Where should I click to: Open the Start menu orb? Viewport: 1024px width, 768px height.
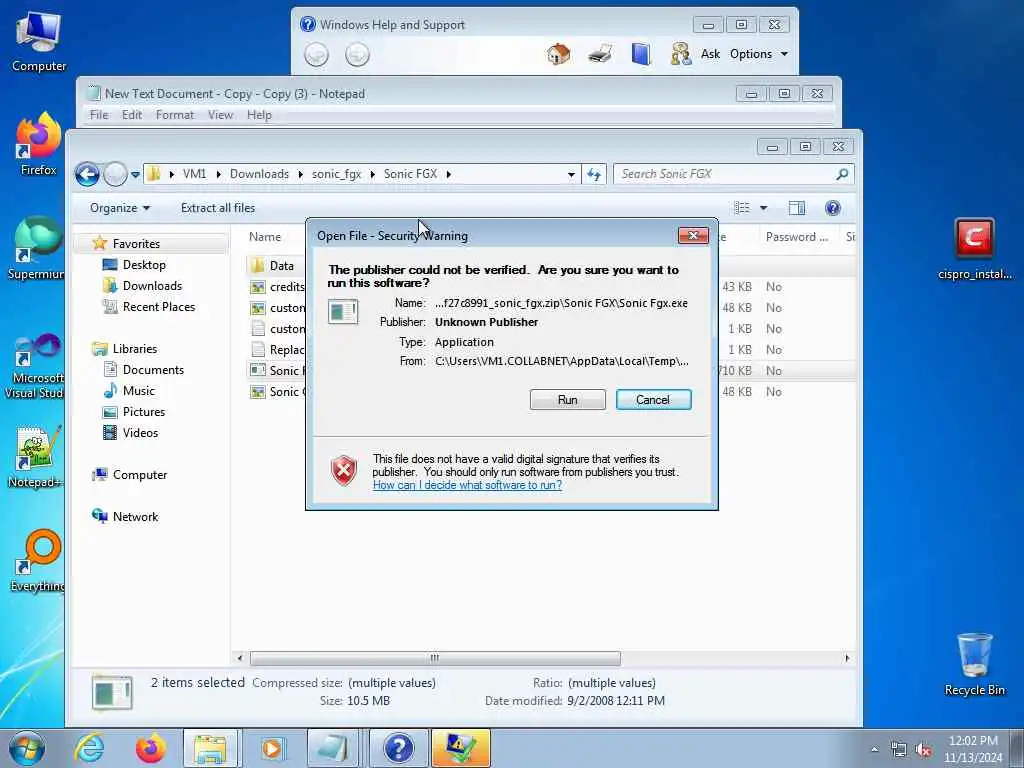(27, 748)
